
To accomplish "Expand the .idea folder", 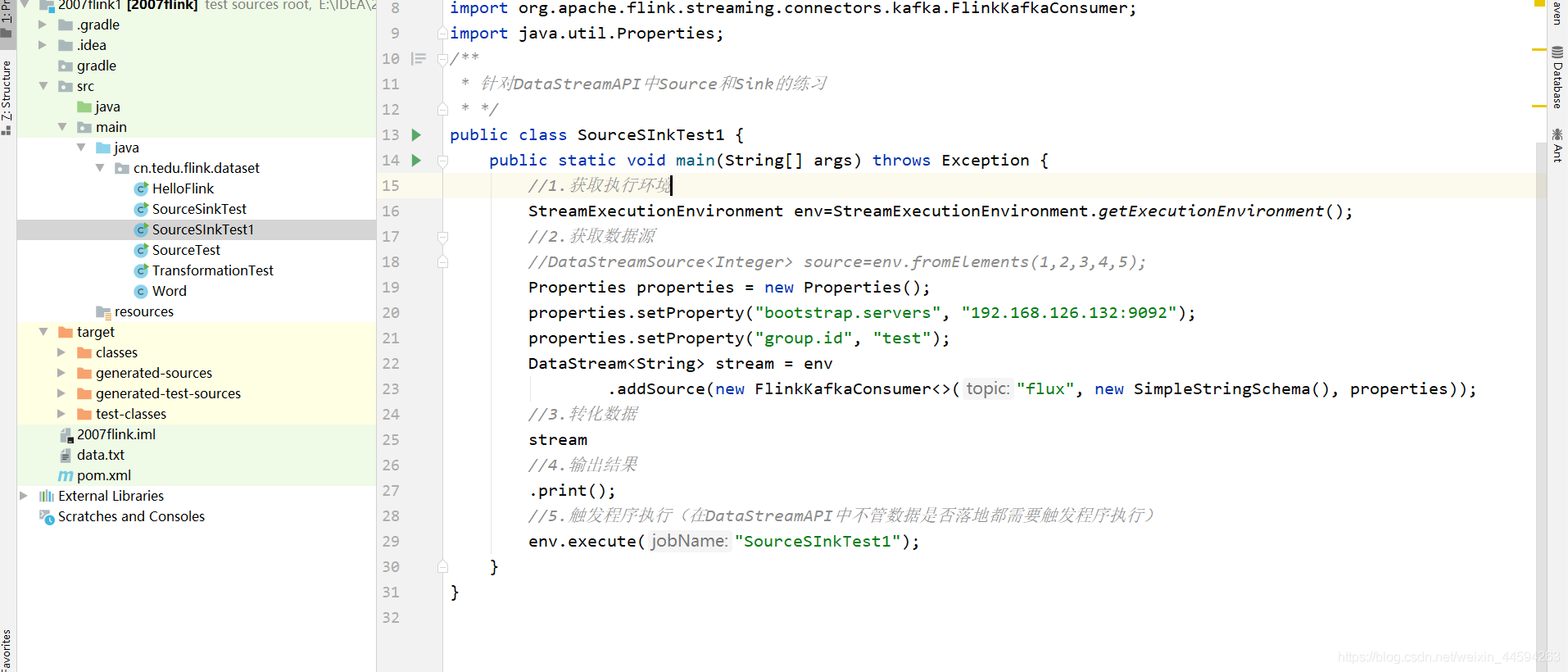I will [x=43, y=45].
